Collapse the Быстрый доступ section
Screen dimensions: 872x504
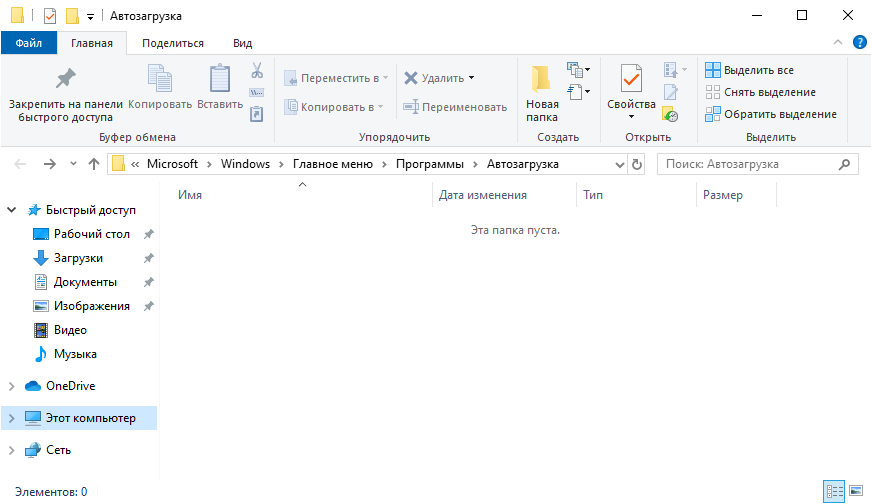tap(12, 210)
